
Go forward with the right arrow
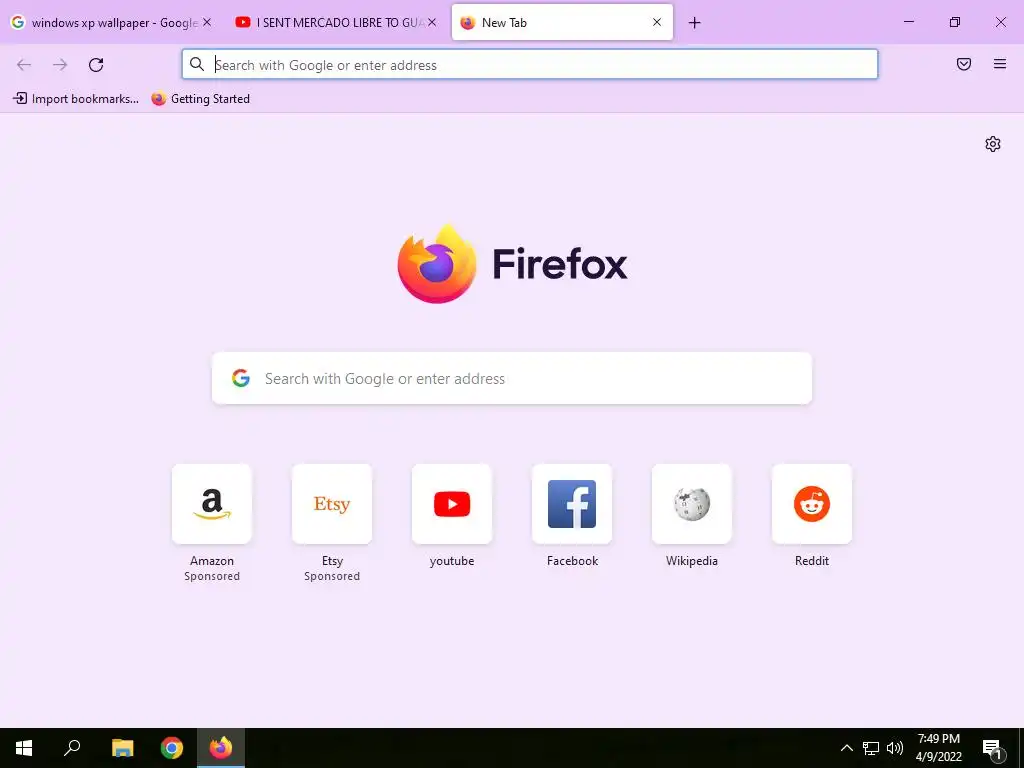[x=60, y=65]
